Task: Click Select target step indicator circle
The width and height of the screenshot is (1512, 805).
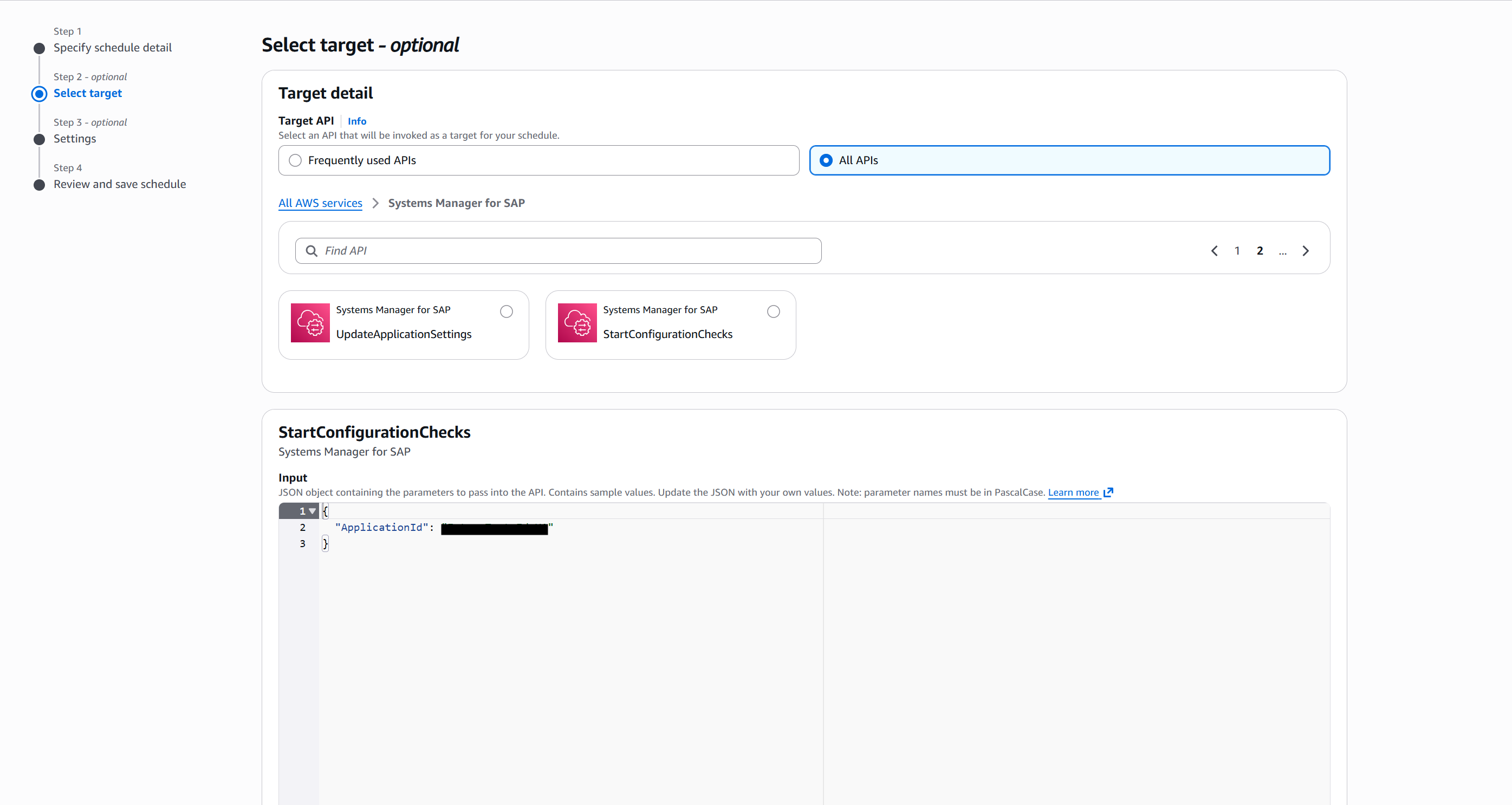Action: 40,94
